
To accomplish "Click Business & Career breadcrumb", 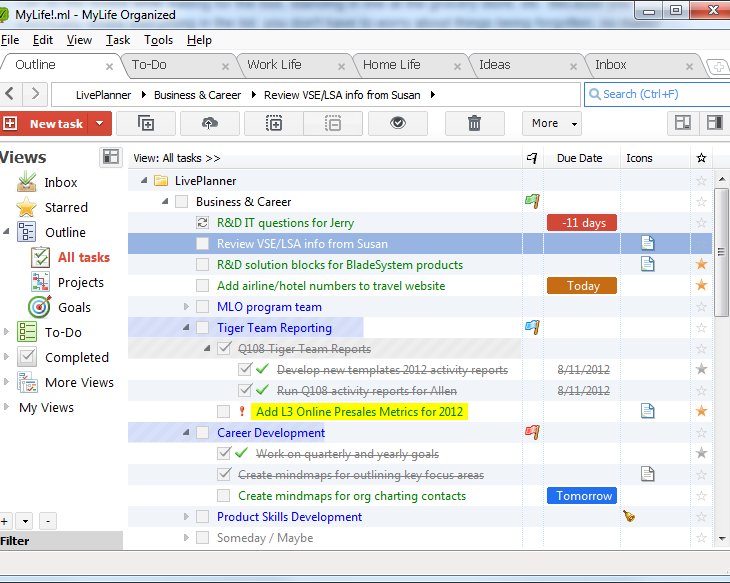I will pos(197,95).
